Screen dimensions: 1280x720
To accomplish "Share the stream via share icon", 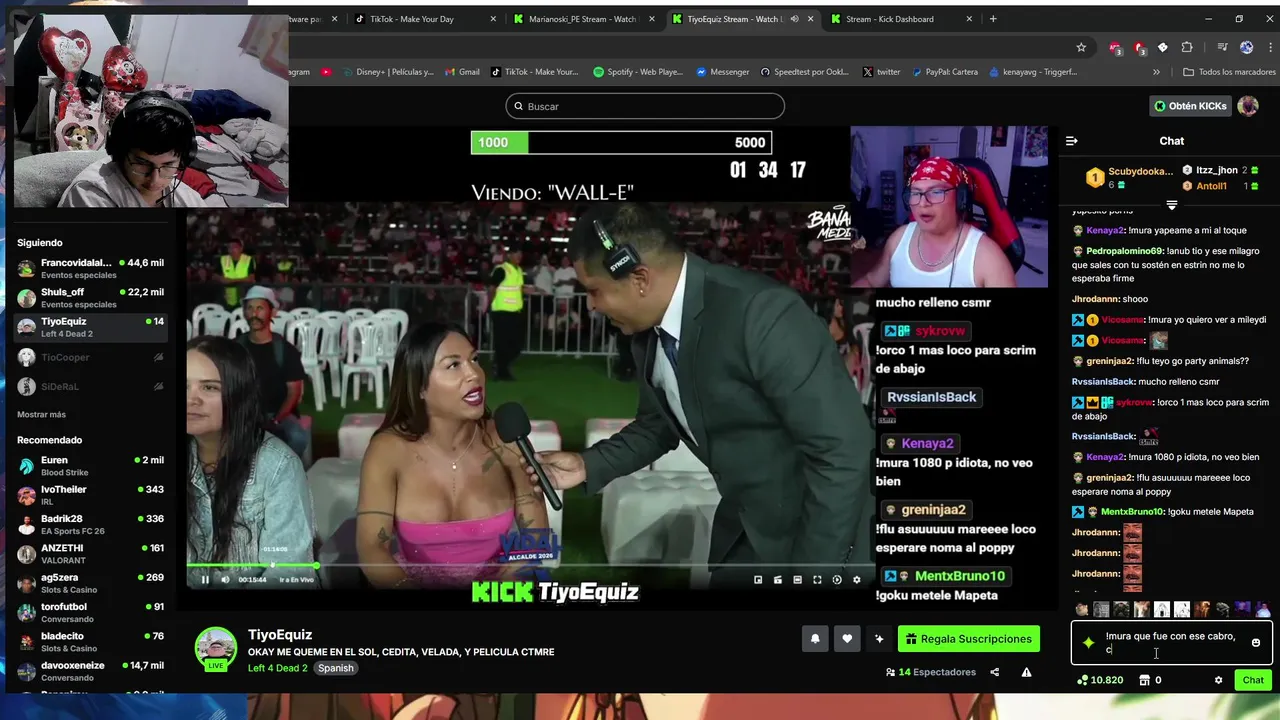I will click(994, 672).
